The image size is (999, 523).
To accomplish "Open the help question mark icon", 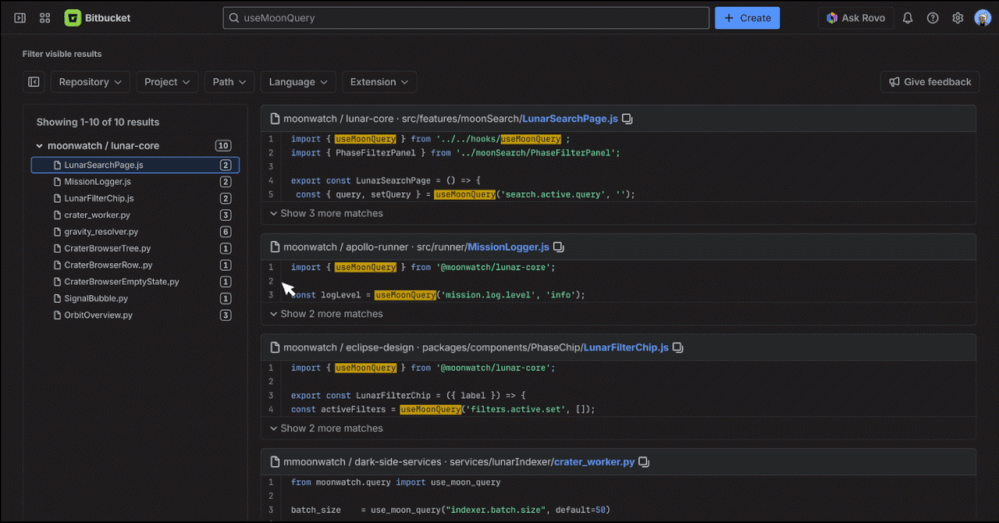I will tap(933, 18).
